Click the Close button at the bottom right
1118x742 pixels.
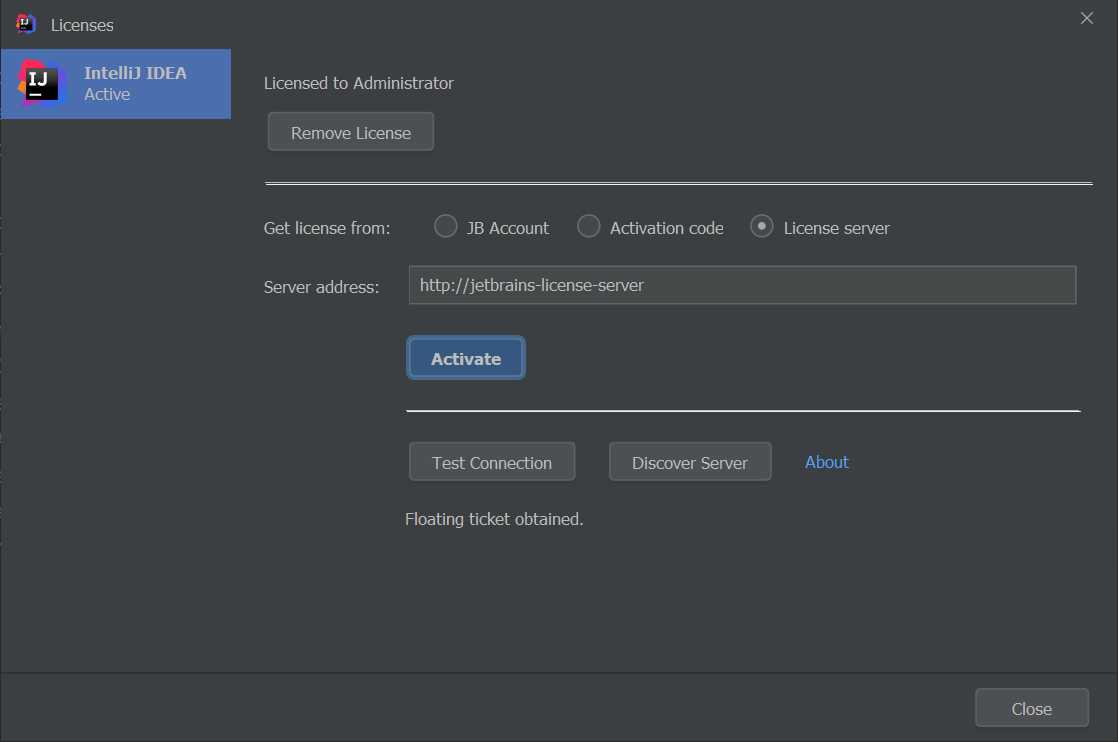click(1031, 708)
